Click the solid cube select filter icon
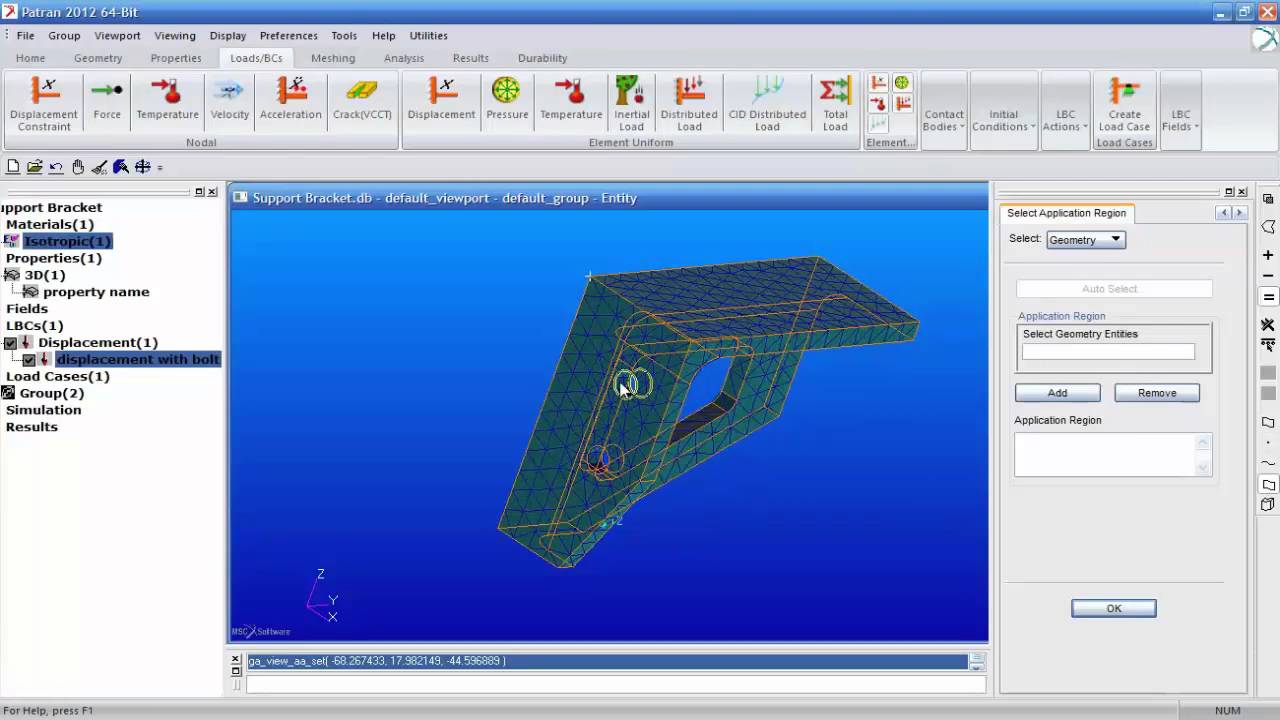The height and width of the screenshot is (720, 1280). [x=1268, y=505]
